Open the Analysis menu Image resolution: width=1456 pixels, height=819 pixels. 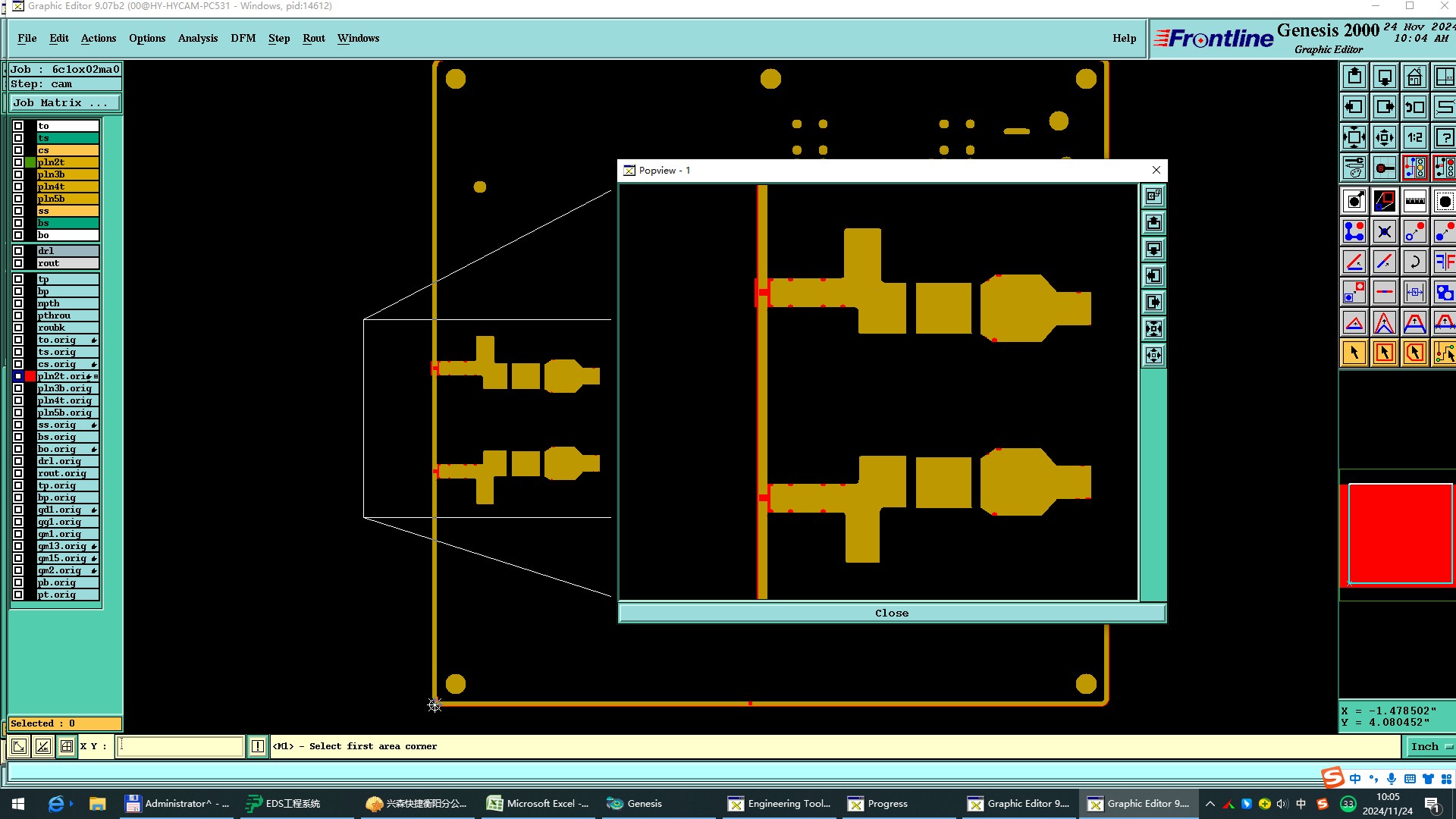[x=197, y=38]
